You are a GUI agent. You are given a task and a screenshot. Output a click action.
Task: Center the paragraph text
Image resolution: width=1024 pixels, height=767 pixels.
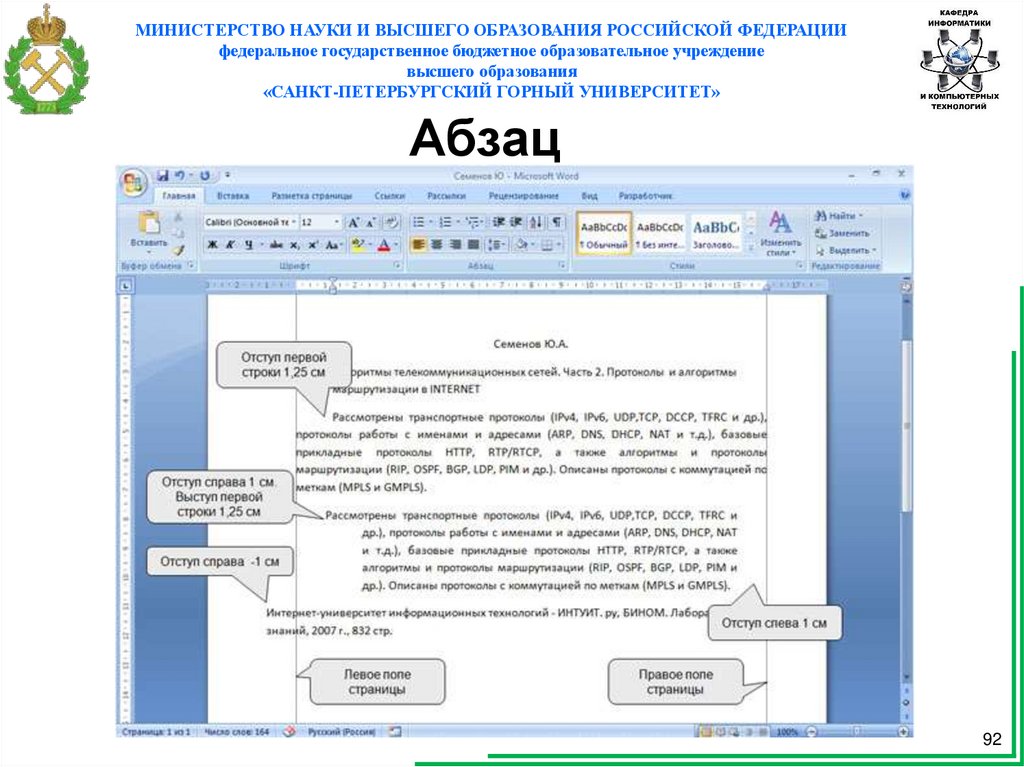(x=437, y=245)
